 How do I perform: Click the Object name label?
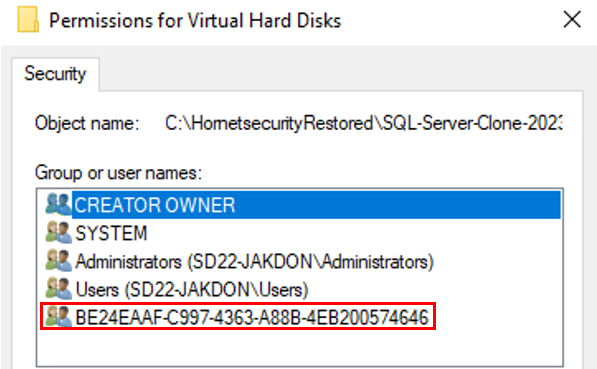pos(87,123)
